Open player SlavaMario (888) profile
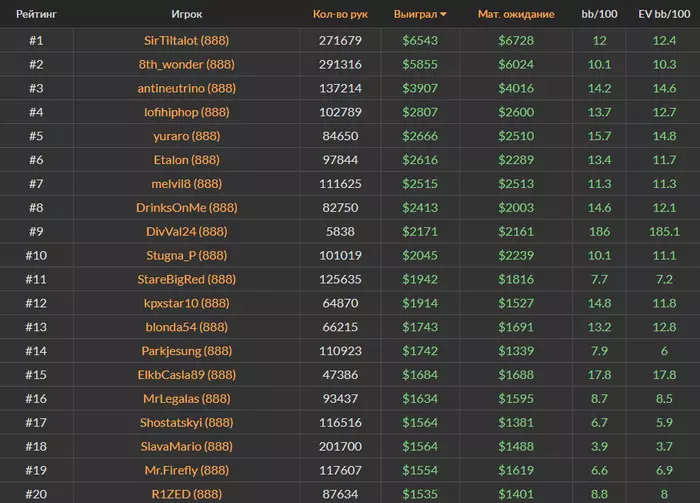The height and width of the screenshot is (503, 700). (187, 446)
